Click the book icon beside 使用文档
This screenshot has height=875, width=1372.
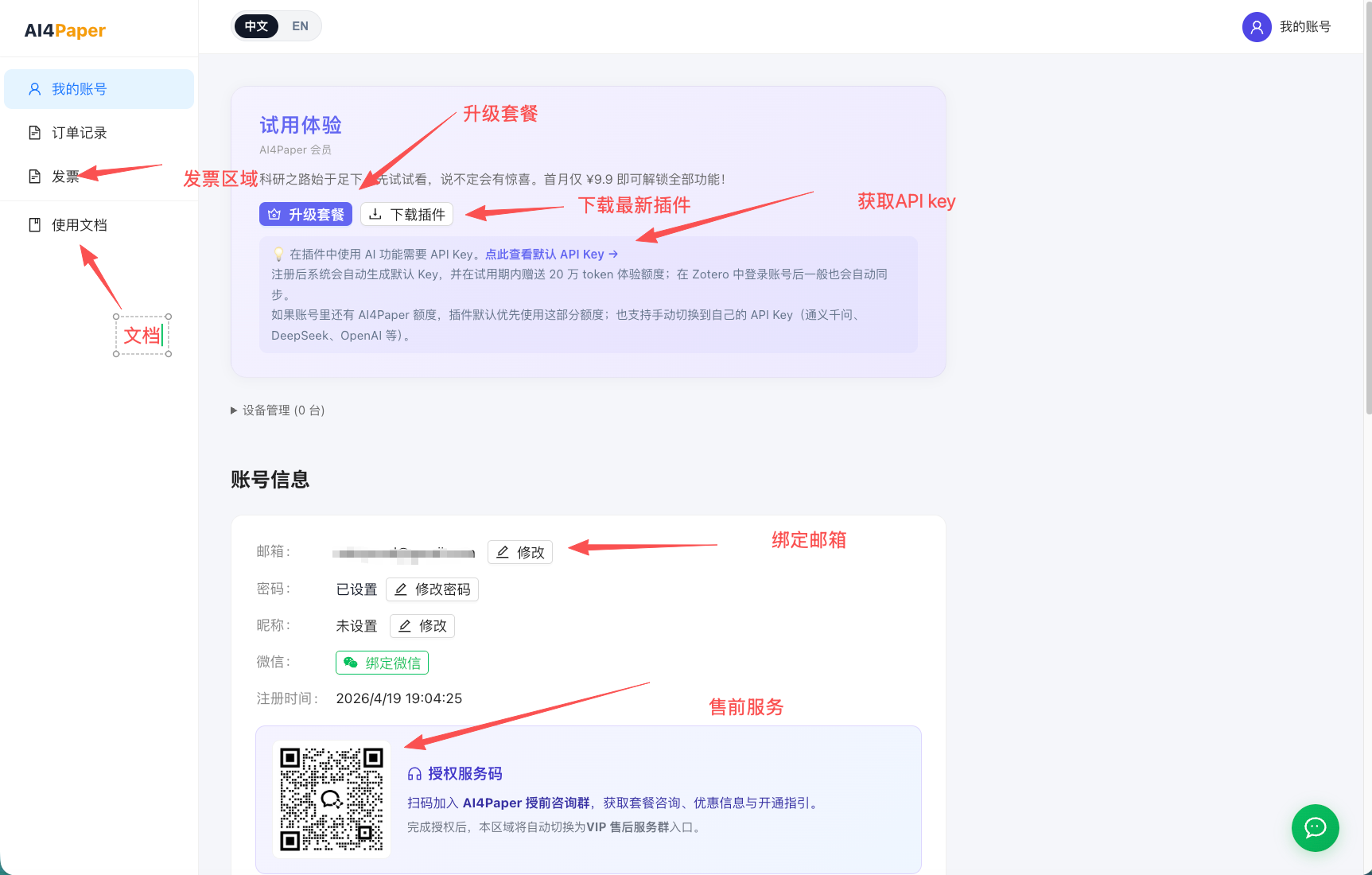(x=35, y=225)
